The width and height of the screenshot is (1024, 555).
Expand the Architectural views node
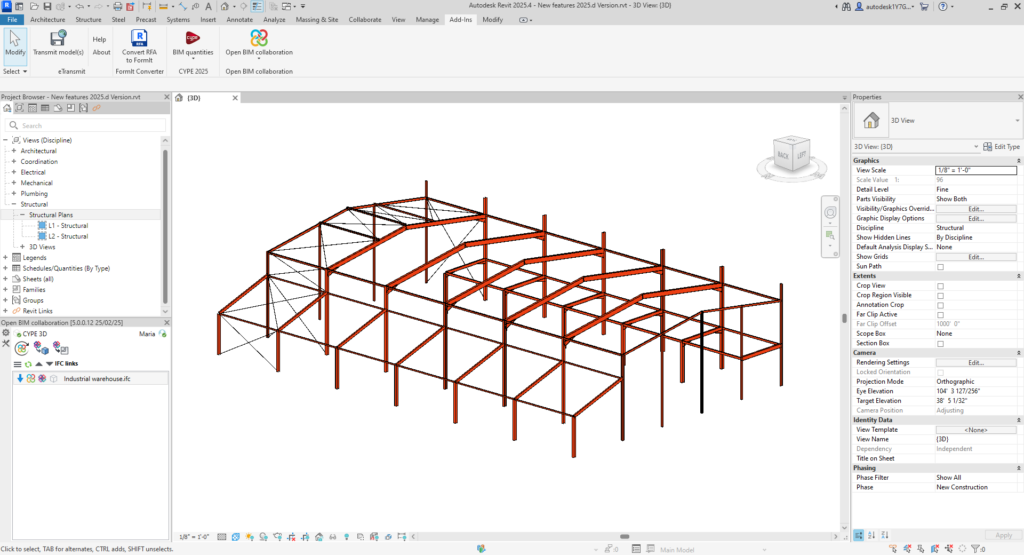point(14,151)
